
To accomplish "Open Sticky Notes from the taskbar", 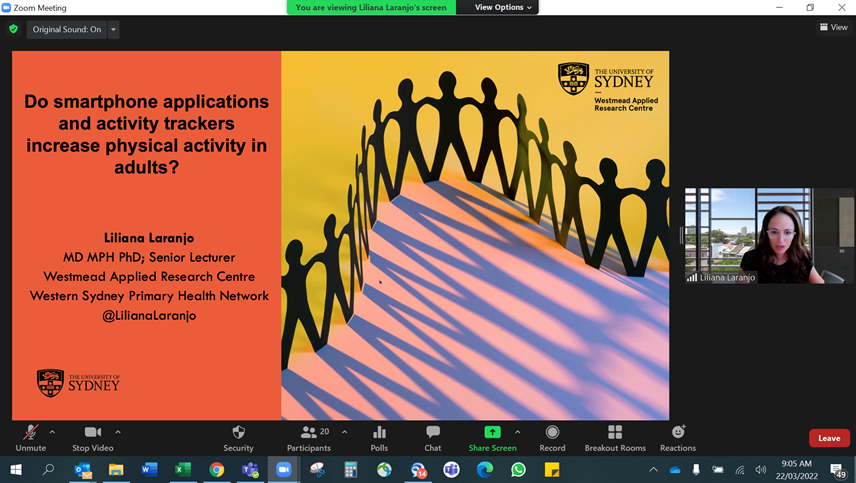I will click(552, 469).
